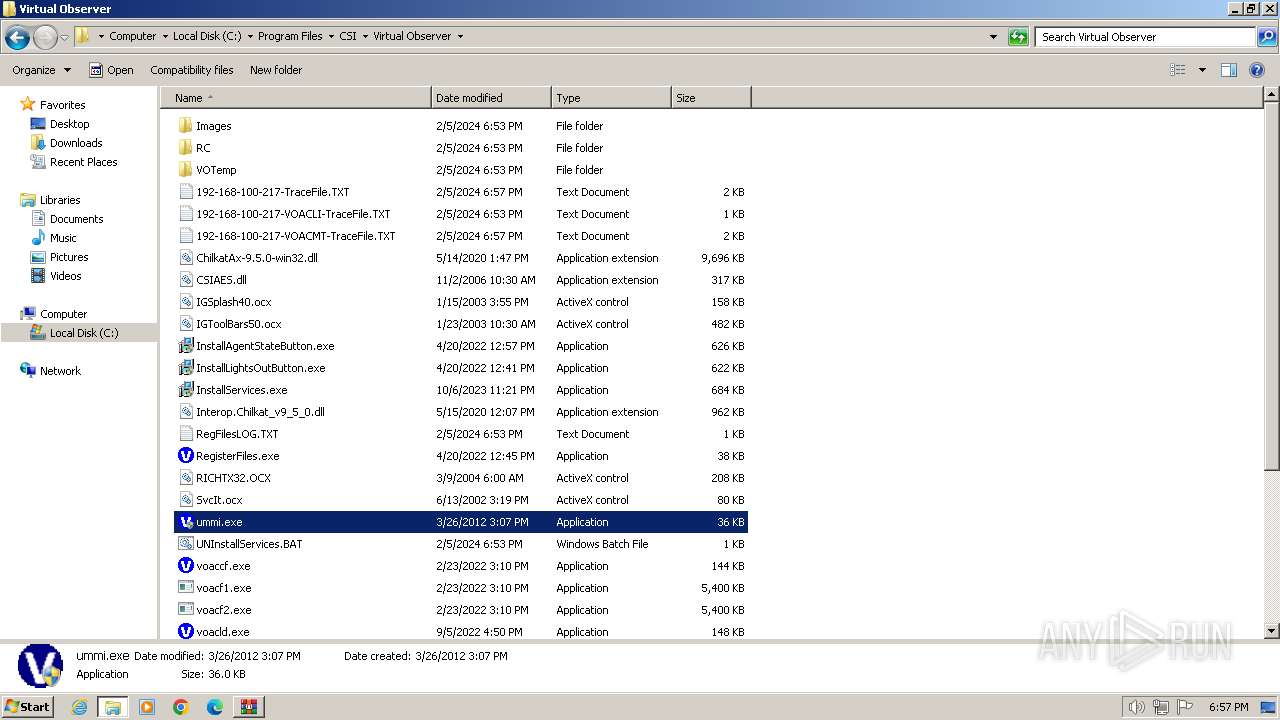The height and width of the screenshot is (720, 1280).
Task: Click the Forward navigation arrow
Action: tap(45, 37)
